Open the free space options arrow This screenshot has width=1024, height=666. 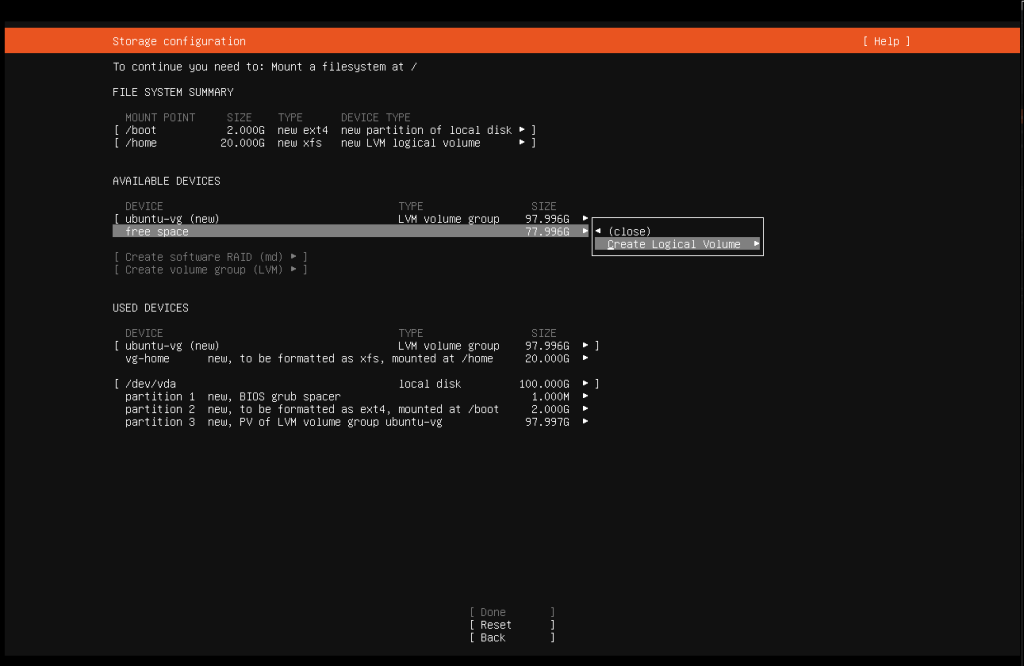585,230
